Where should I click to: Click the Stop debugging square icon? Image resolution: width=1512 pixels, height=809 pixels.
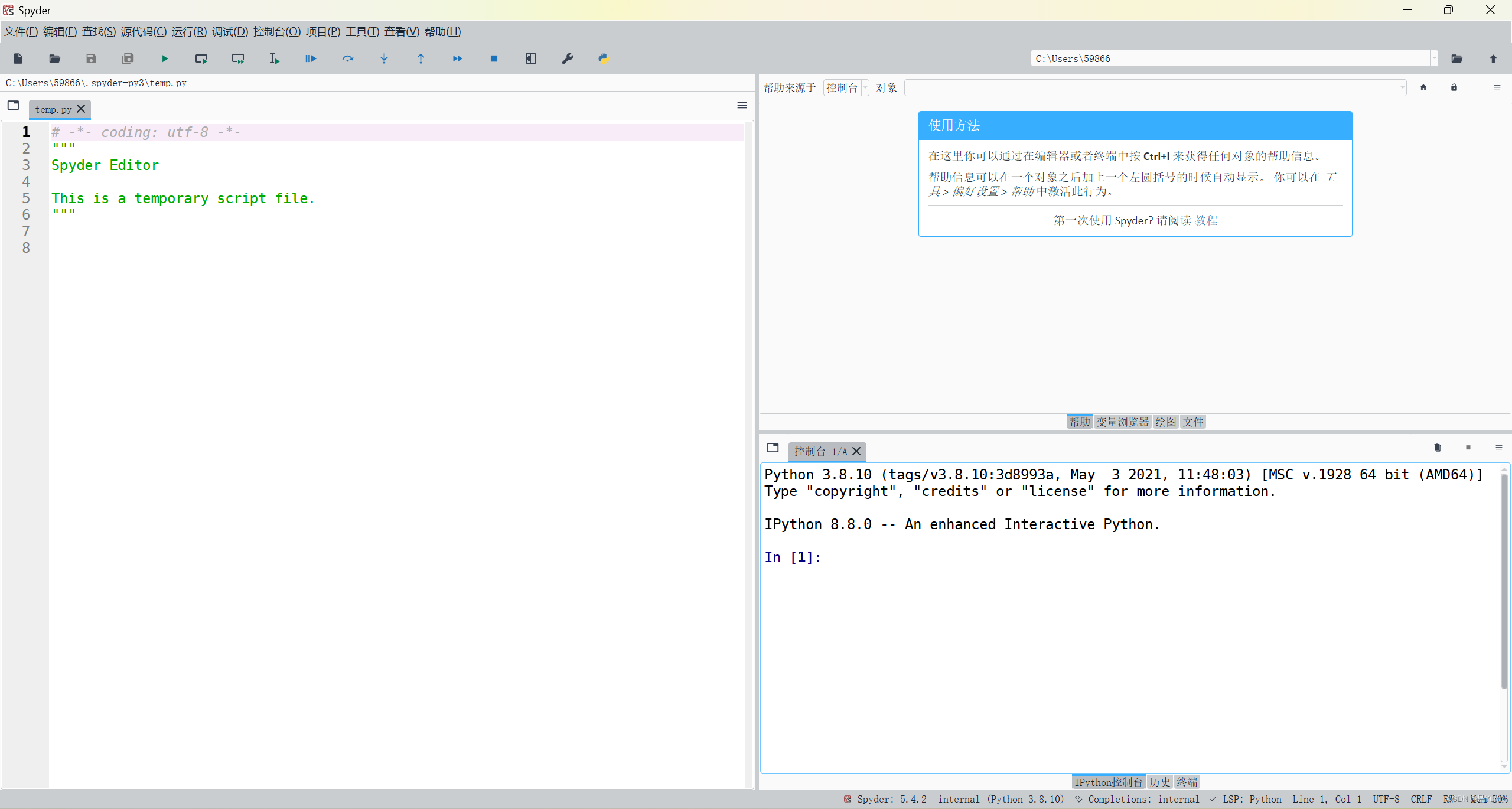coord(494,58)
